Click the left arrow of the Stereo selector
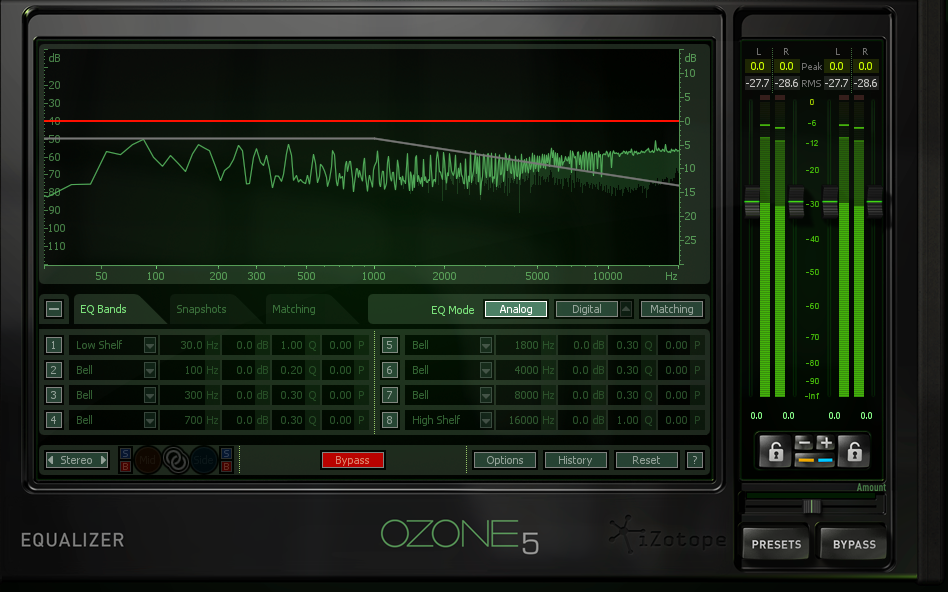 coord(51,460)
